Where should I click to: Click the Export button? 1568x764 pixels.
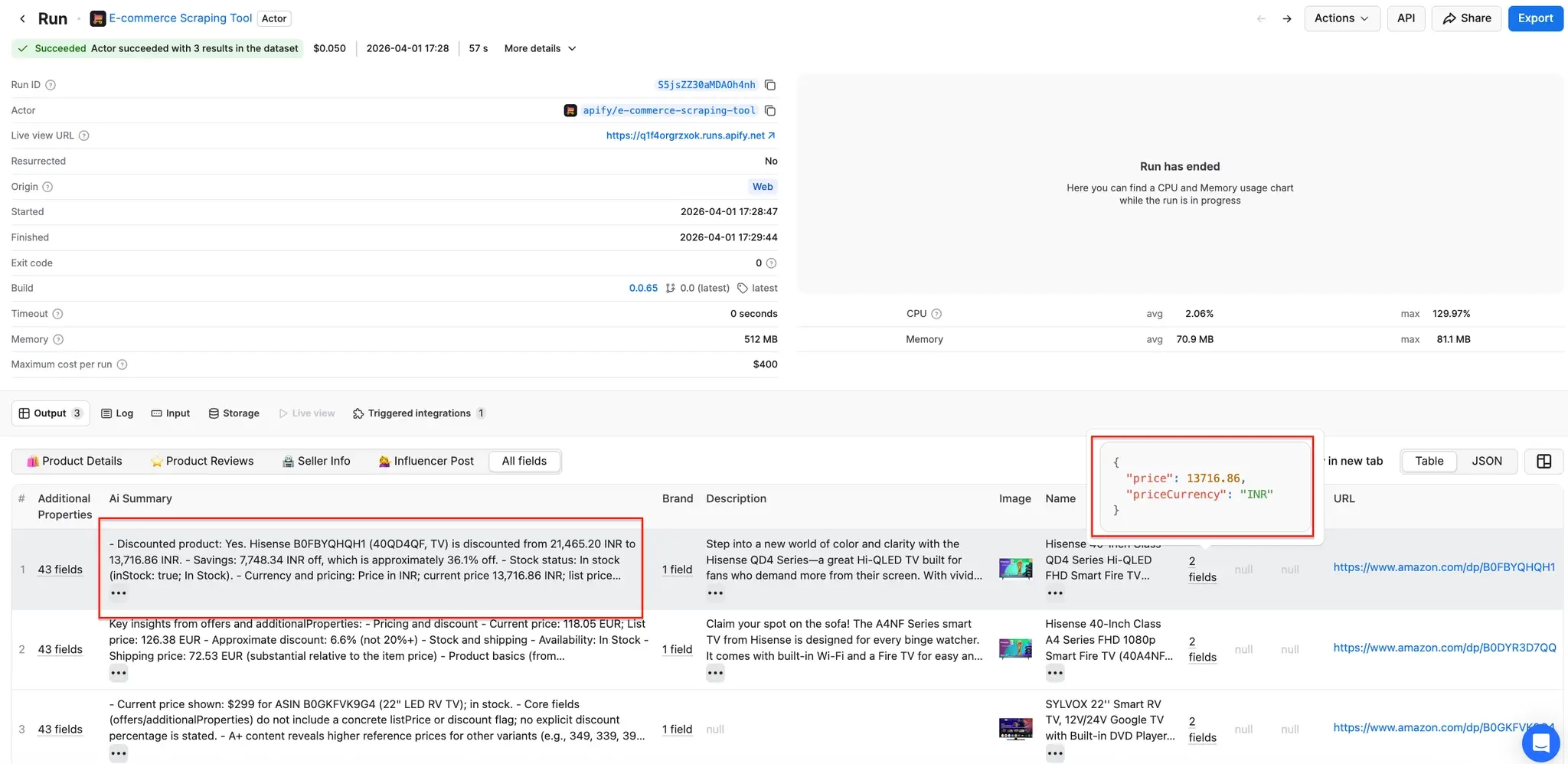click(x=1536, y=18)
